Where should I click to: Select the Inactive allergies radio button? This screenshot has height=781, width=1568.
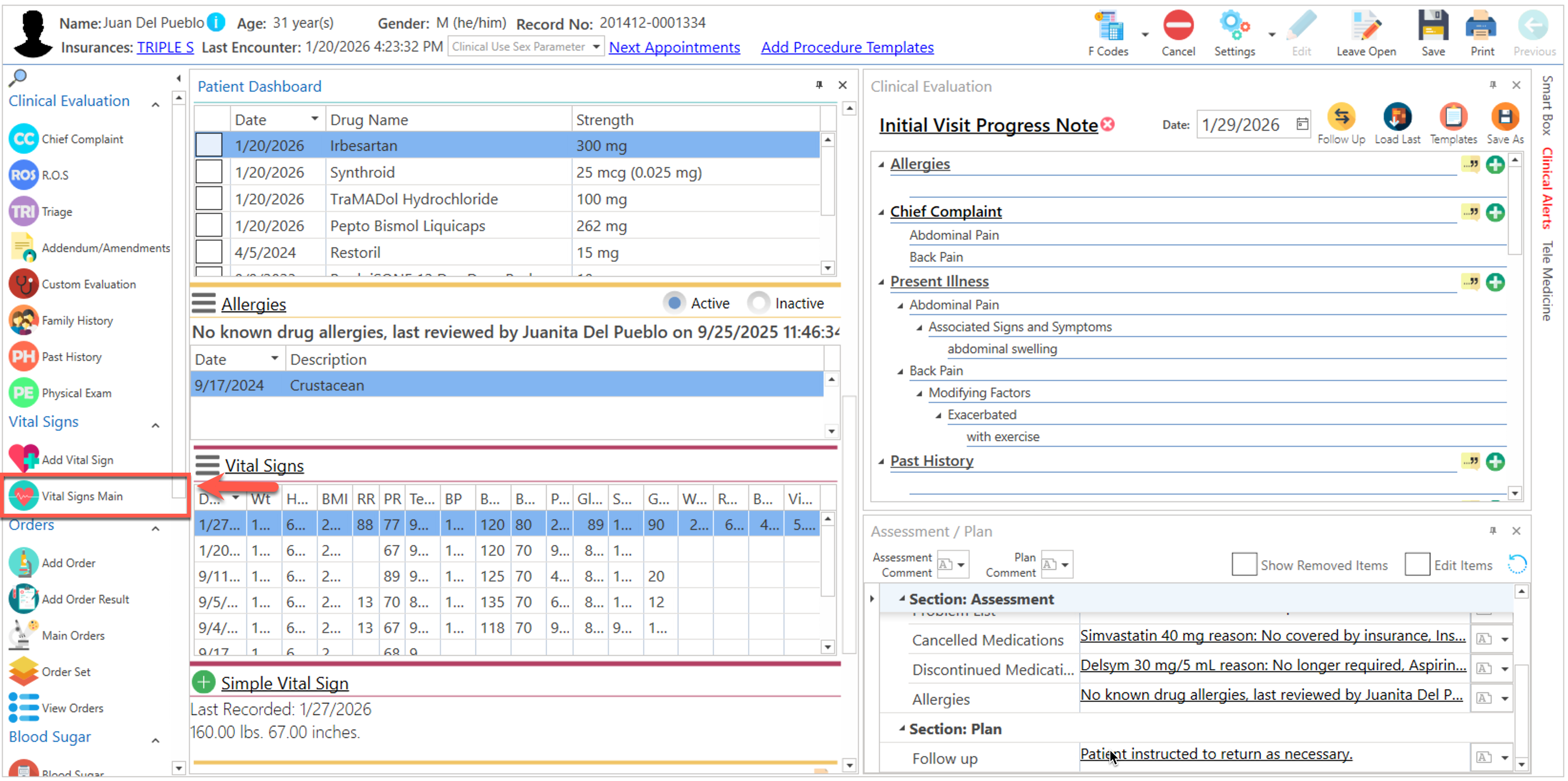coord(758,303)
